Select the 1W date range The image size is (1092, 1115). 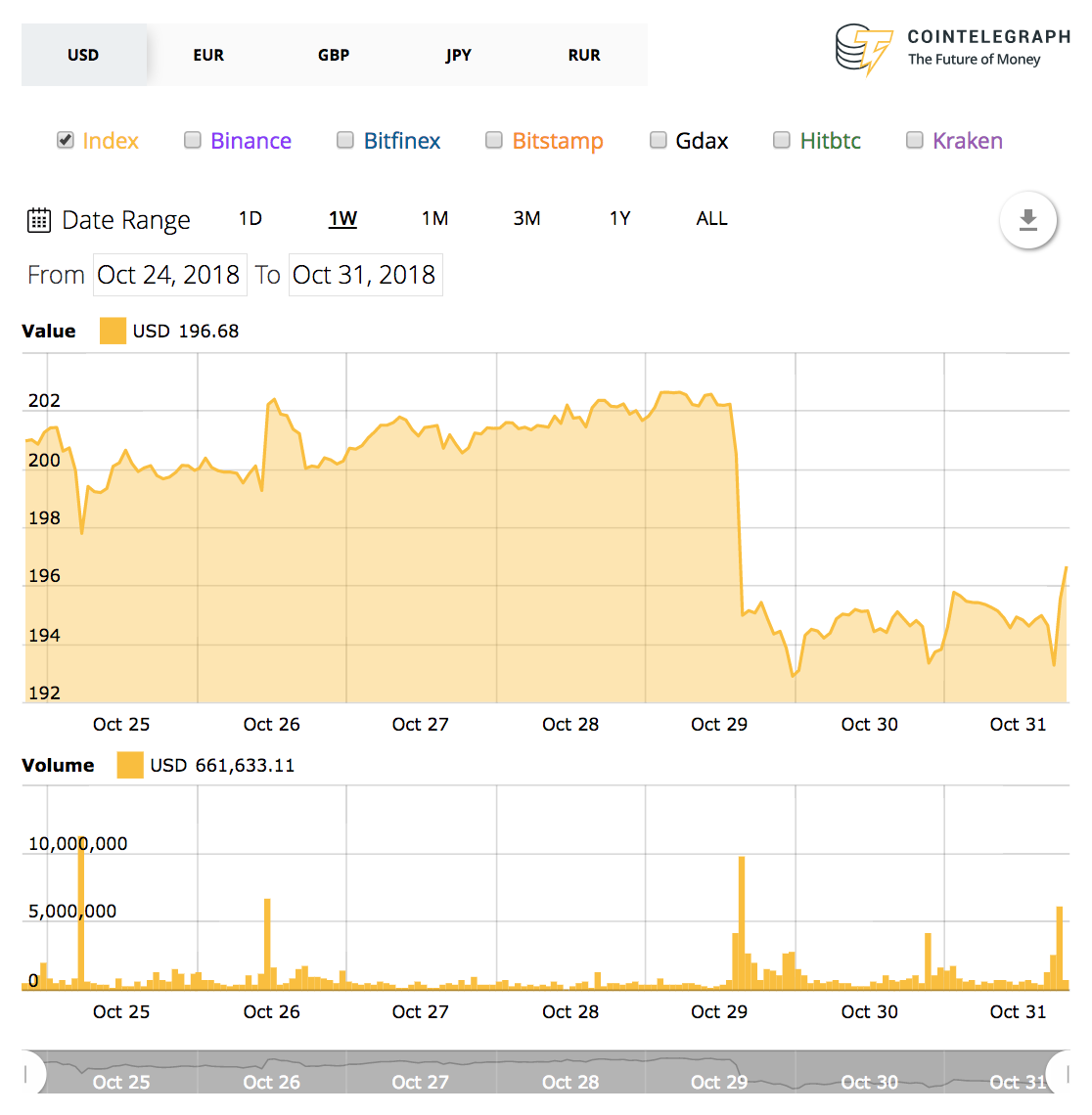point(342,218)
